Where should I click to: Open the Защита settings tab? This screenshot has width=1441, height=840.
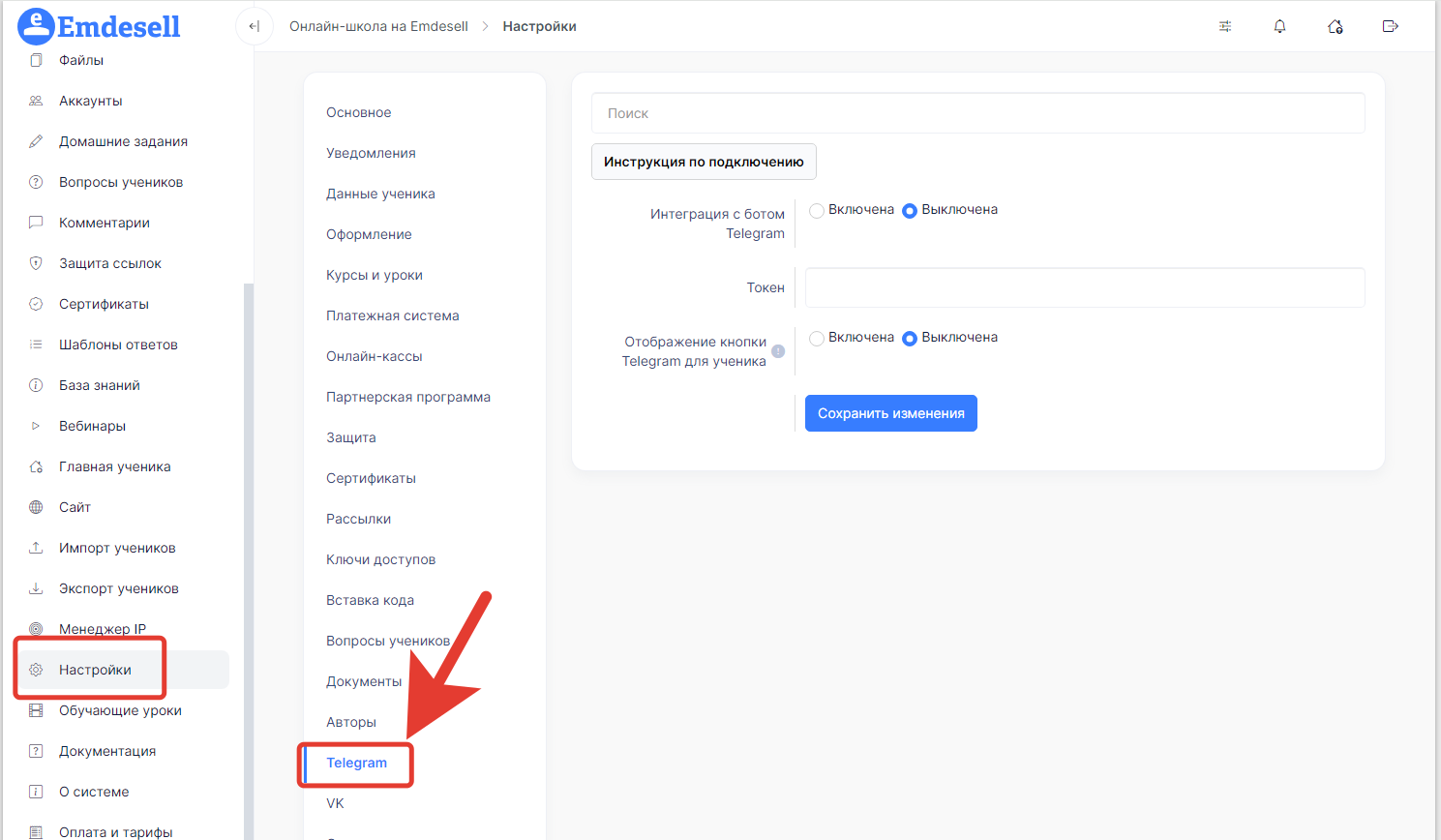[x=351, y=437]
